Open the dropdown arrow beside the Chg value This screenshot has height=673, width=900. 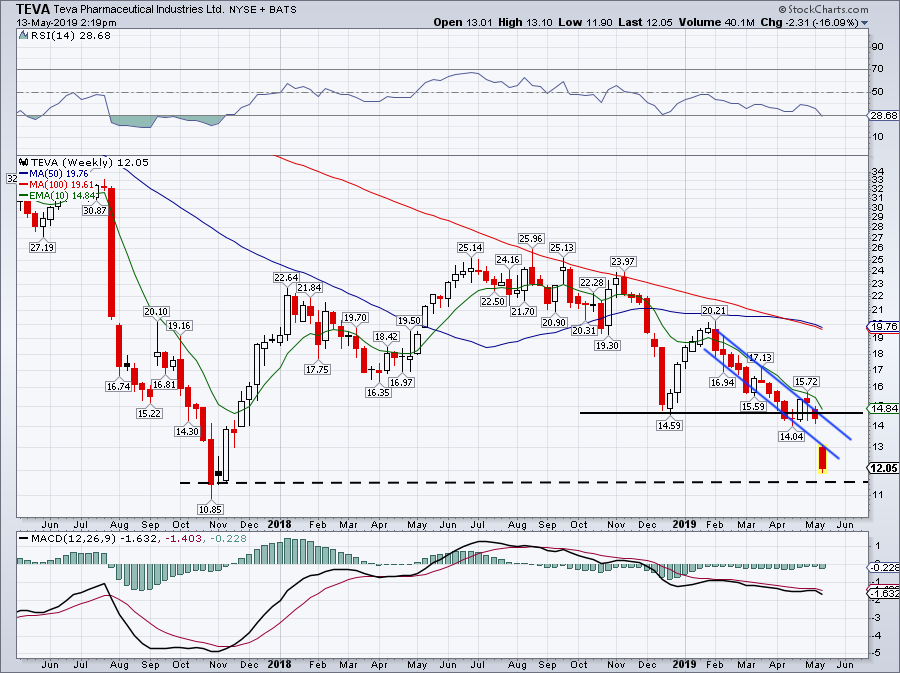tap(864, 23)
